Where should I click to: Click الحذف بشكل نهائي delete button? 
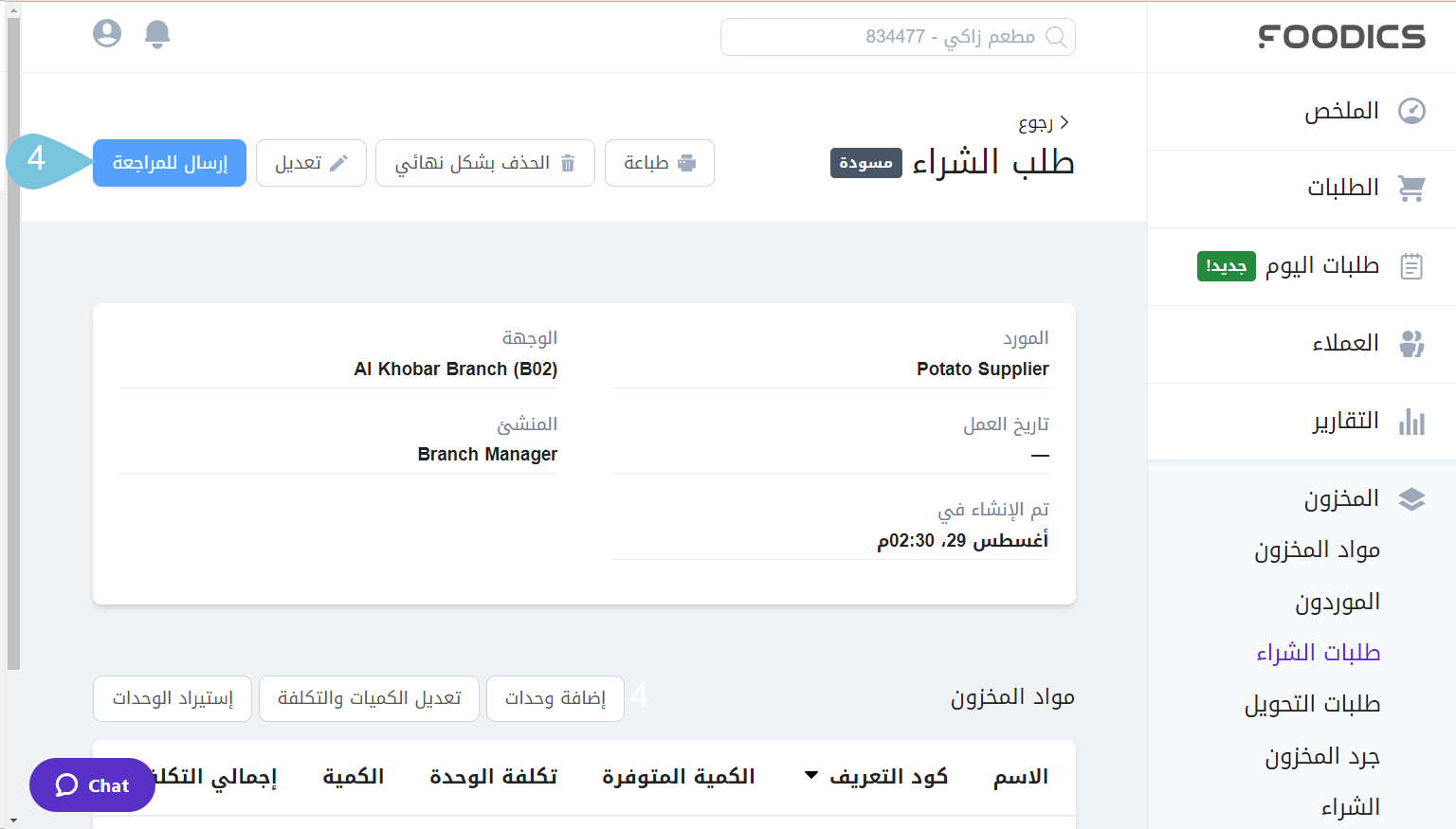point(484,163)
